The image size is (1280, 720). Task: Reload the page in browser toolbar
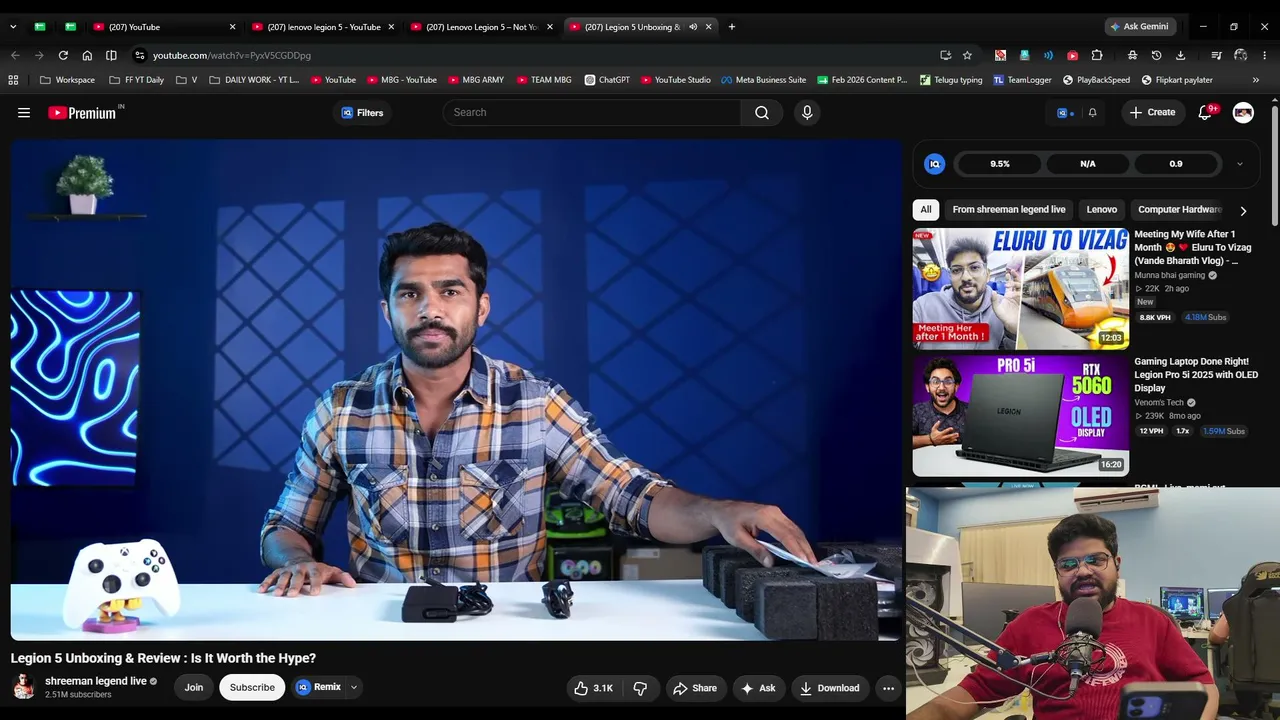pyautogui.click(x=63, y=55)
